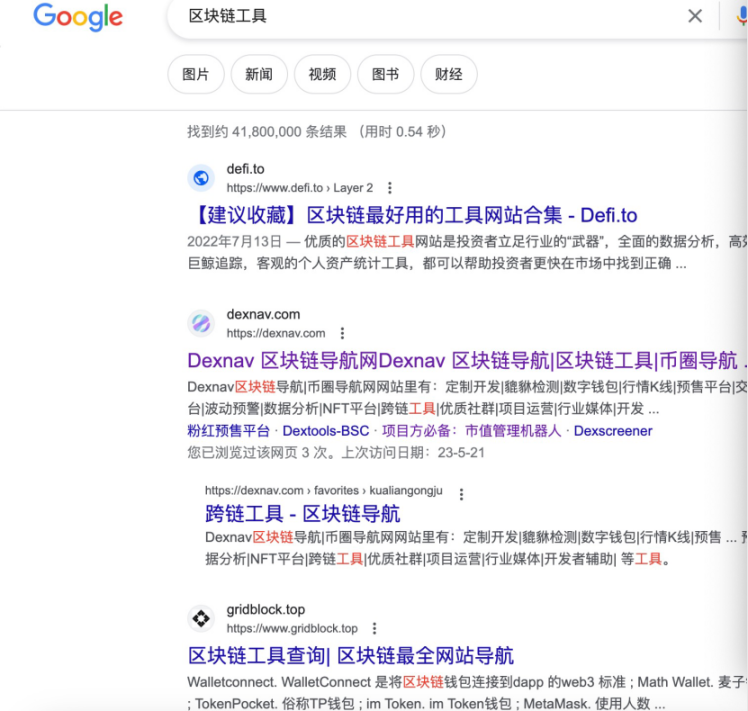Select the 财经 filter tab
Image resolution: width=748 pixels, height=711 pixels.
pos(449,74)
